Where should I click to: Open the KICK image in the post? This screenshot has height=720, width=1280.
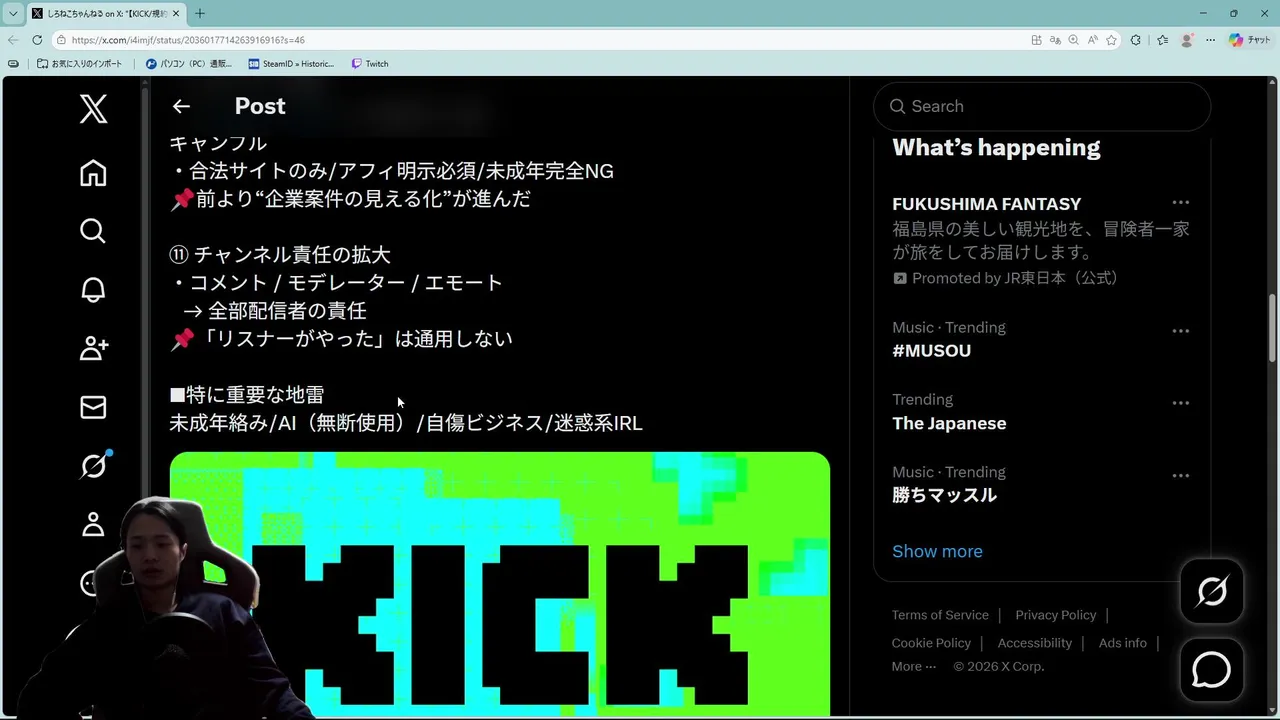pyautogui.click(x=500, y=584)
